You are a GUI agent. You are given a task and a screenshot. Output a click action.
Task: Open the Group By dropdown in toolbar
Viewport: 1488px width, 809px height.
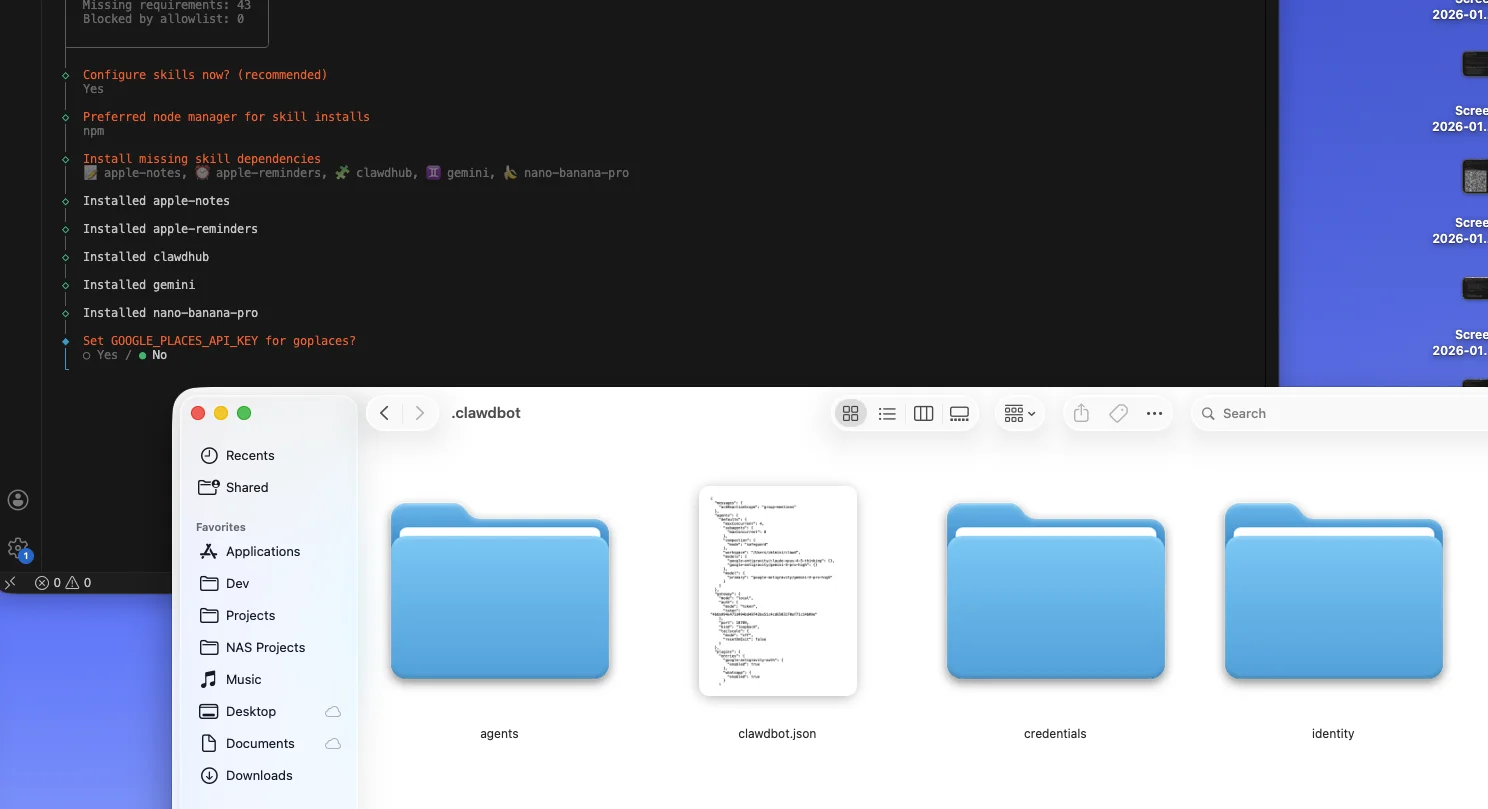click(x=1019, y=413)
